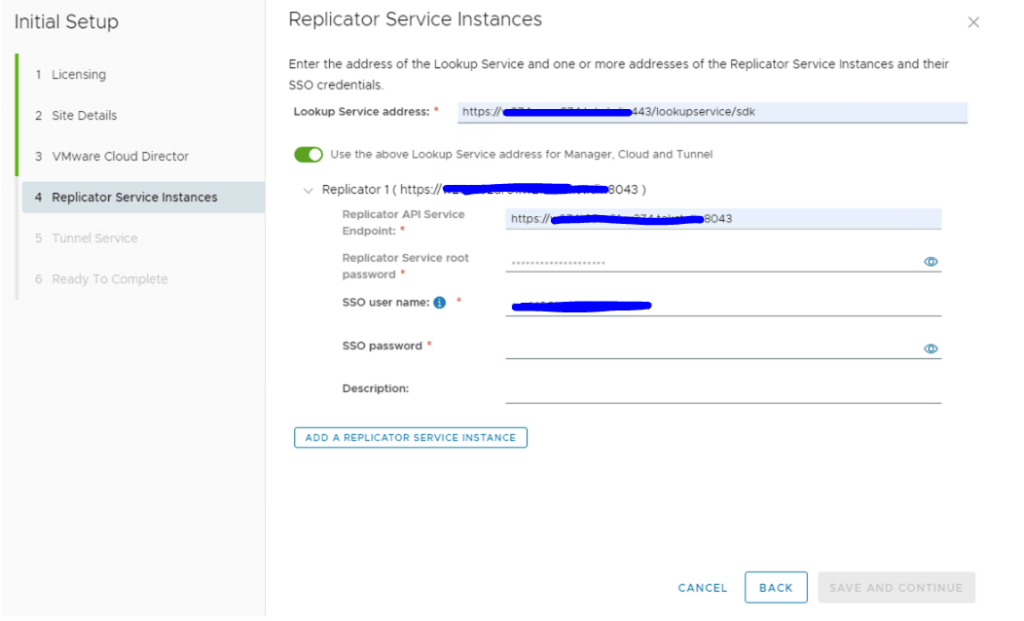This screenshot has width=1024, height=621.
Task: Close the Replicator Service Instances dialog
Action: coord(973,22)
